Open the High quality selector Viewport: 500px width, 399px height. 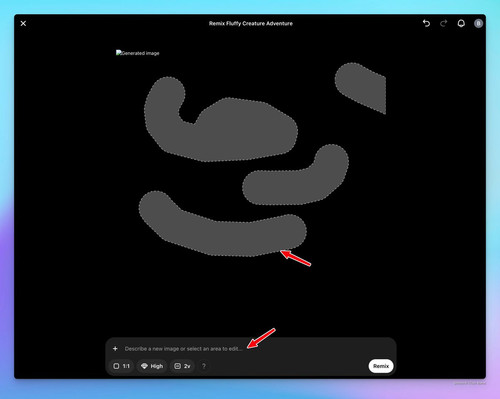point(152,366)
